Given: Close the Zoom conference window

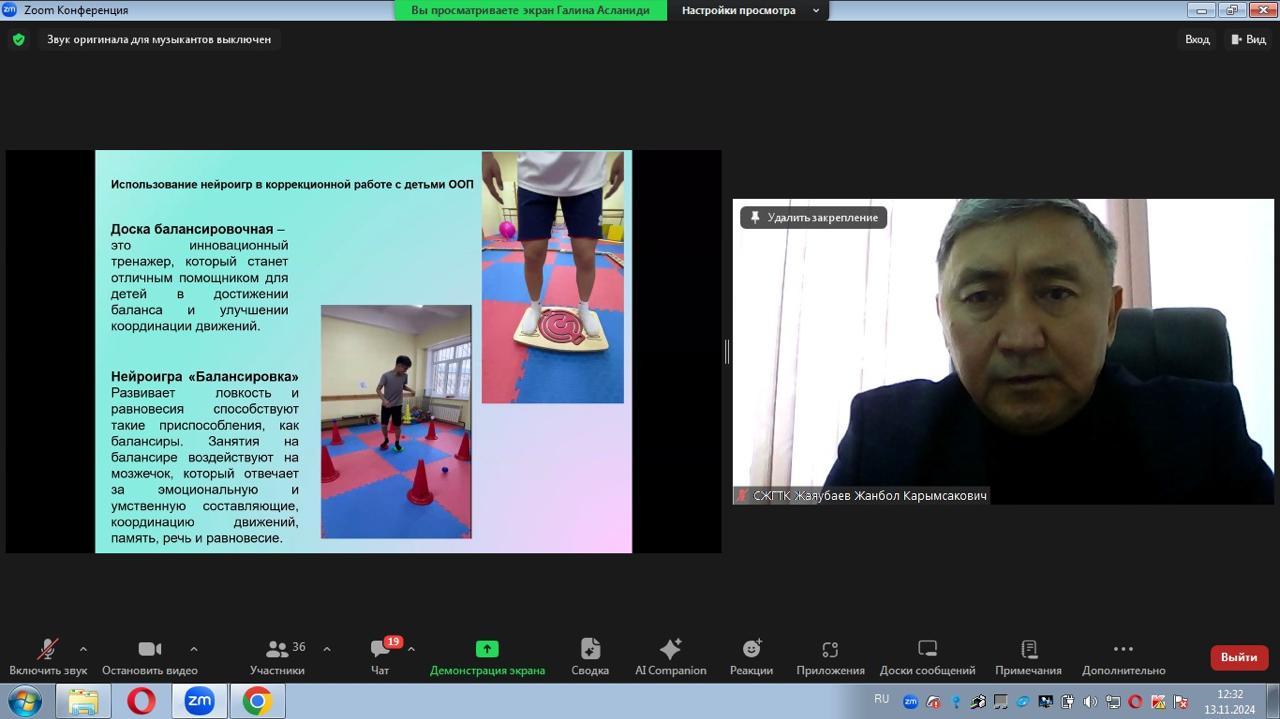Looking at the screenshot, I should click(x=1261, y=10).
